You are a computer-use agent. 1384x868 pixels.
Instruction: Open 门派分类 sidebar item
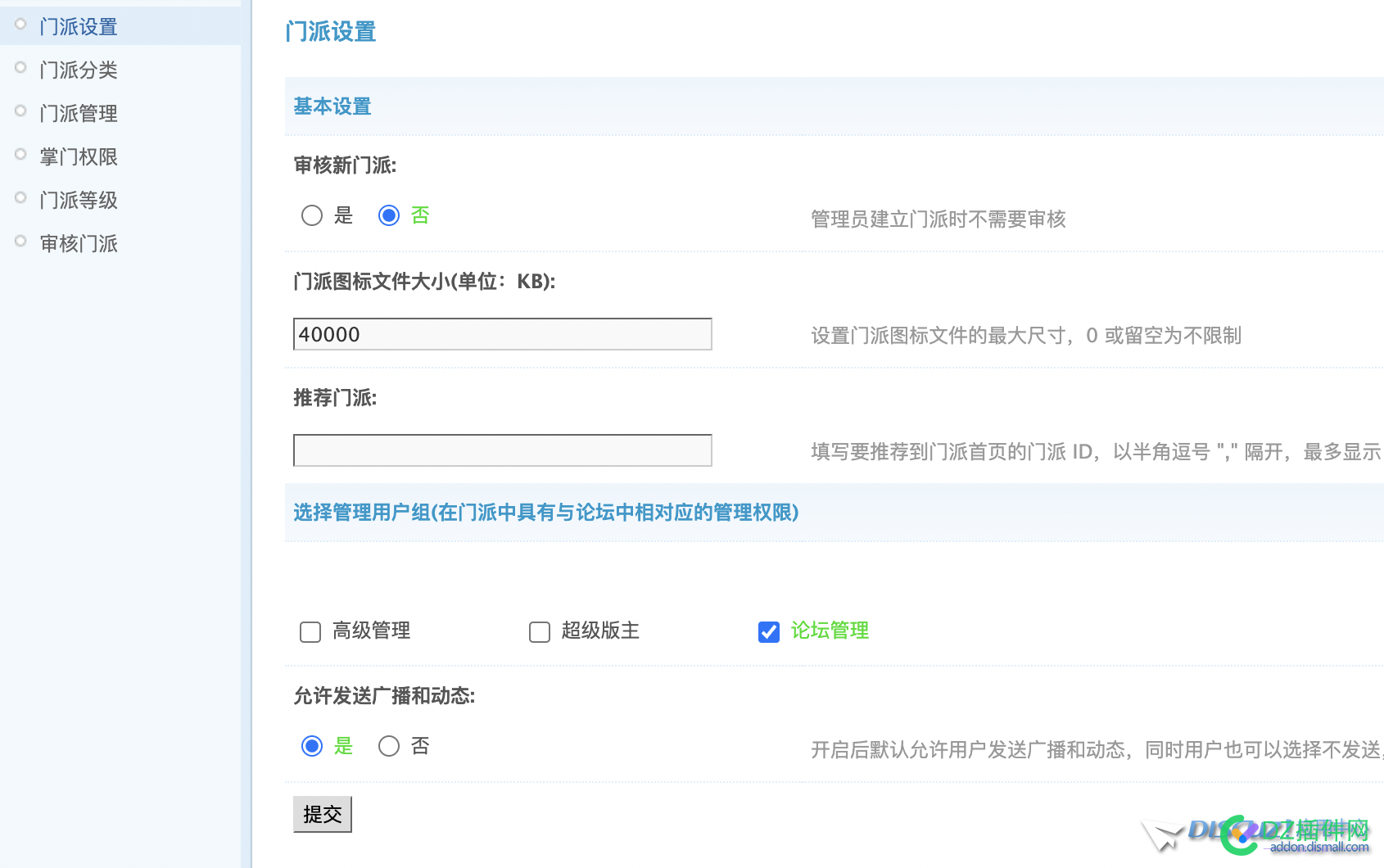click(79, 70)
